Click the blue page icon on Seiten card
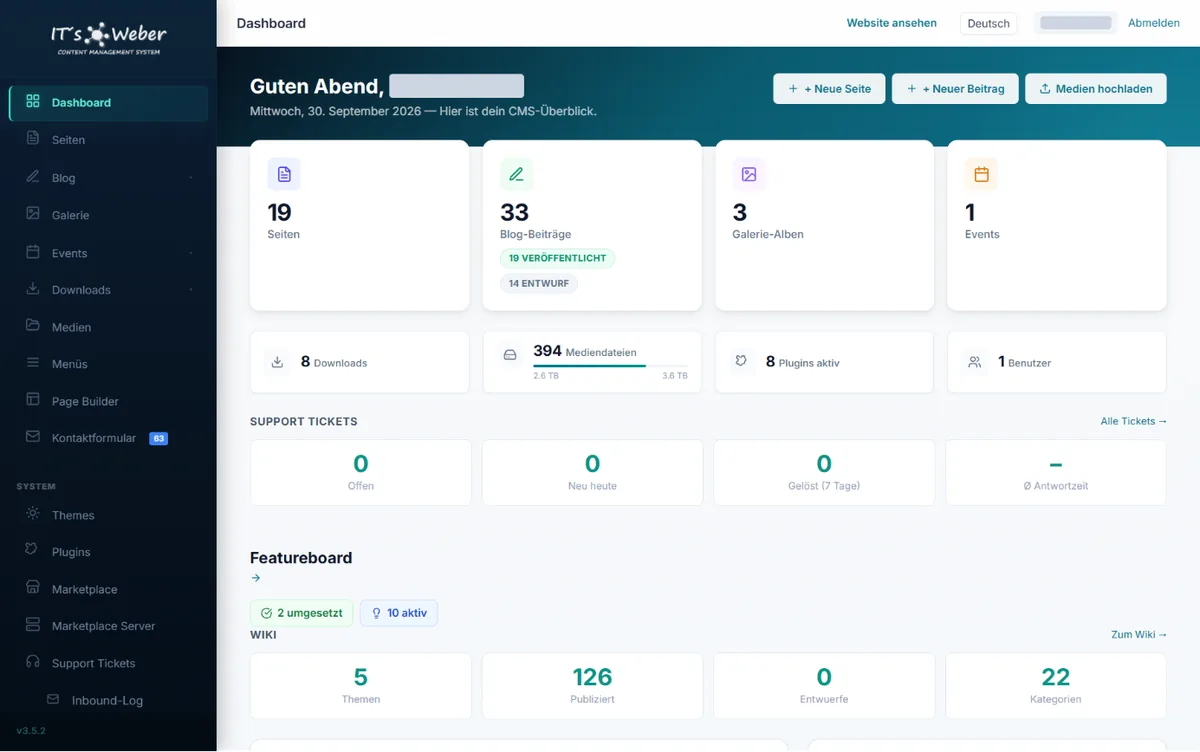1200x752 pixels. (x=284, y=174)
